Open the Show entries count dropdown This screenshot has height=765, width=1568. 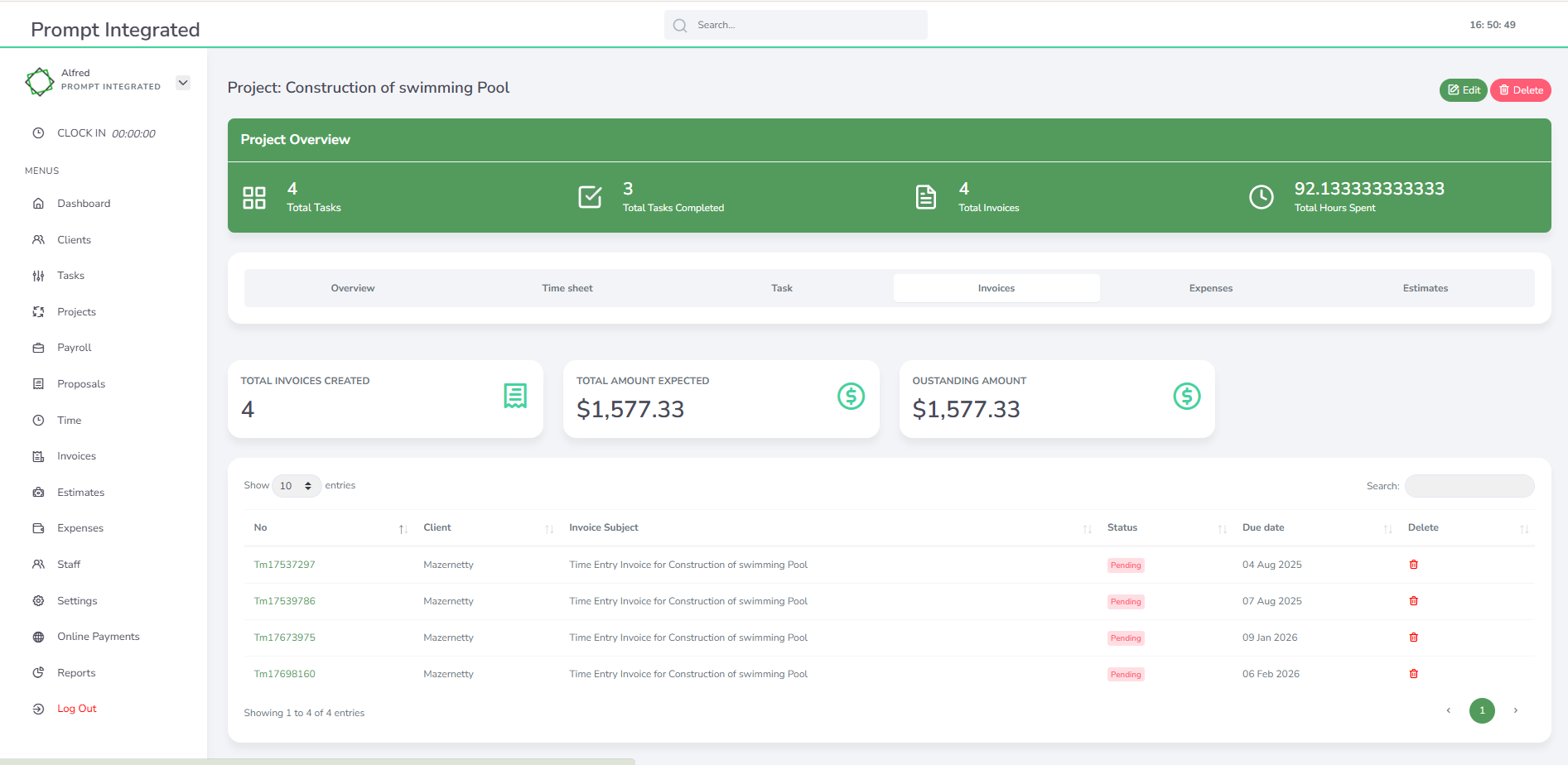[x=296, y=486]
